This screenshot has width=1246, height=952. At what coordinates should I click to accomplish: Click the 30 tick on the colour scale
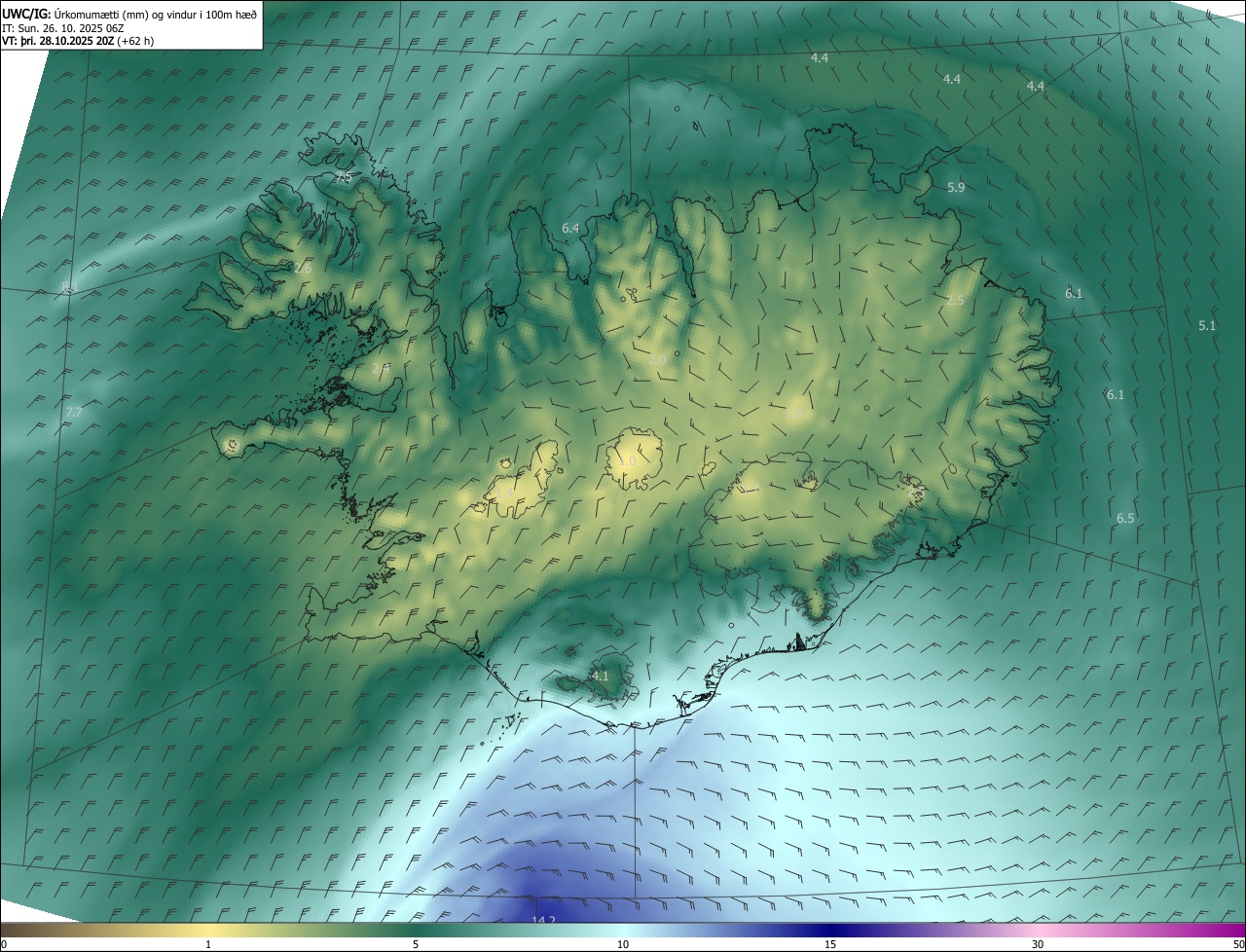[1038, 944]
